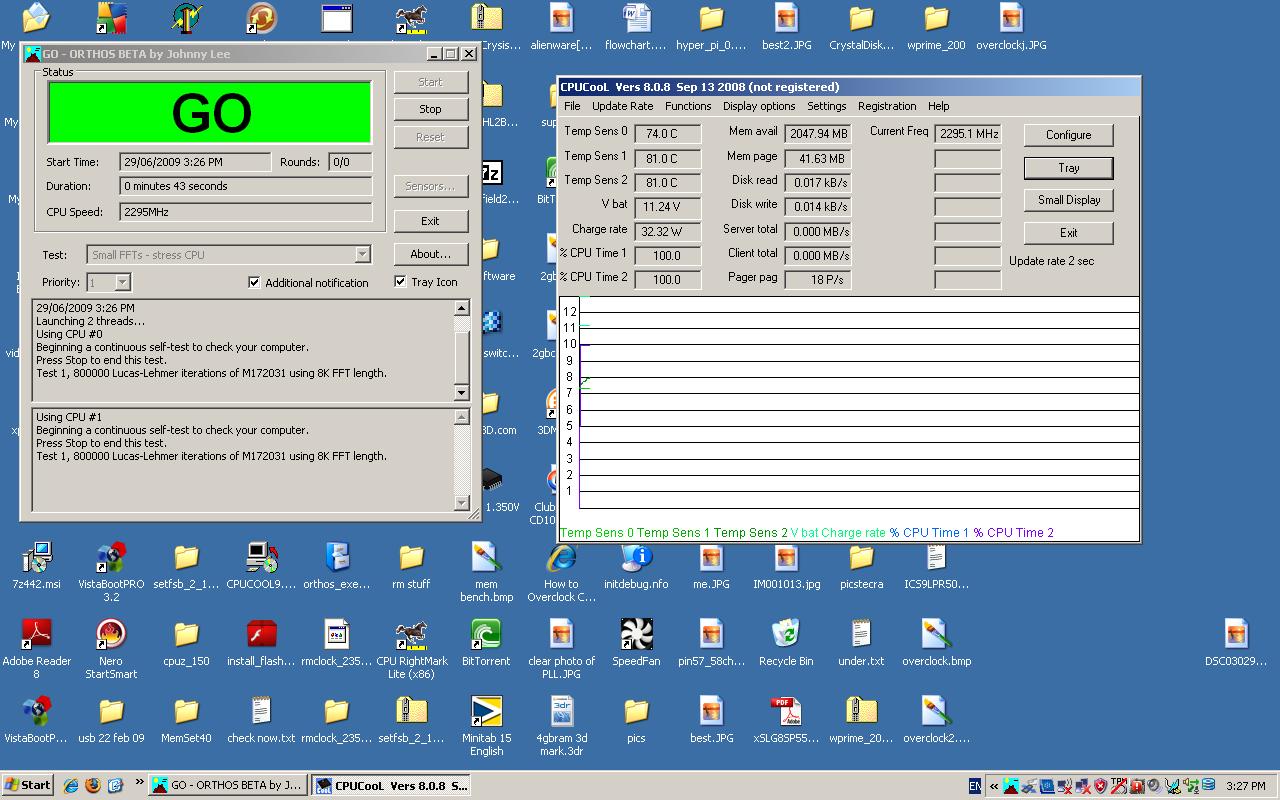Open the initdebug.nfo file icon
The height and width of the screenshot is (800, 1280).
tap(636, 558)
